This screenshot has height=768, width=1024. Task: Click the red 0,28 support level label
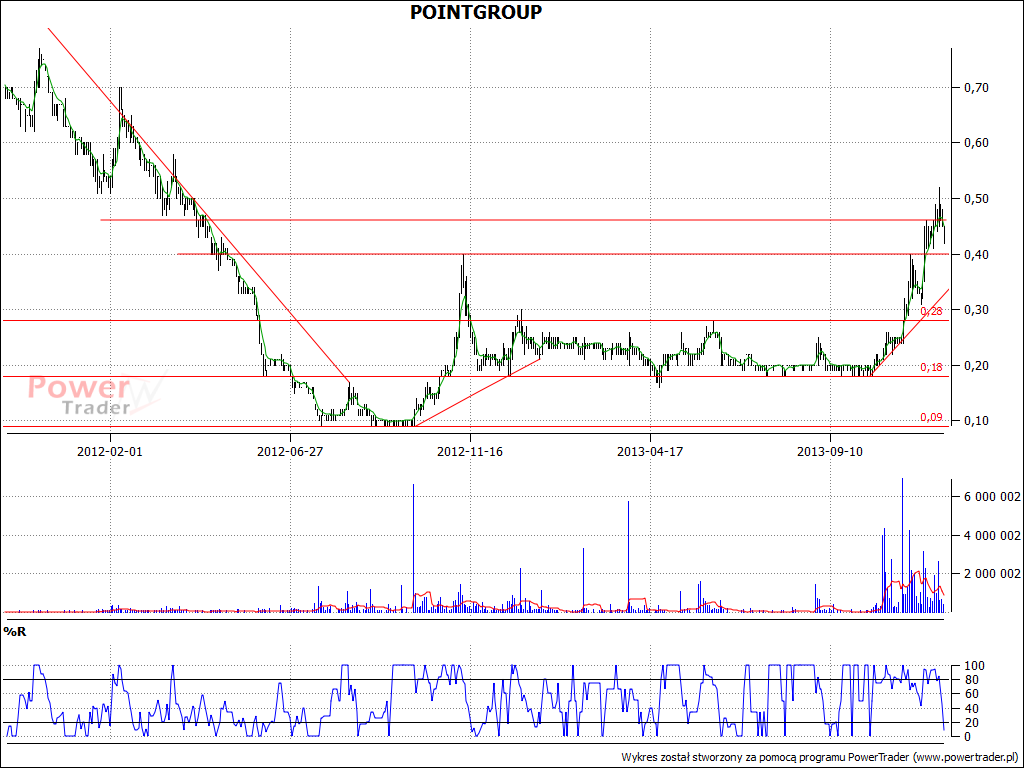[931, 312]
